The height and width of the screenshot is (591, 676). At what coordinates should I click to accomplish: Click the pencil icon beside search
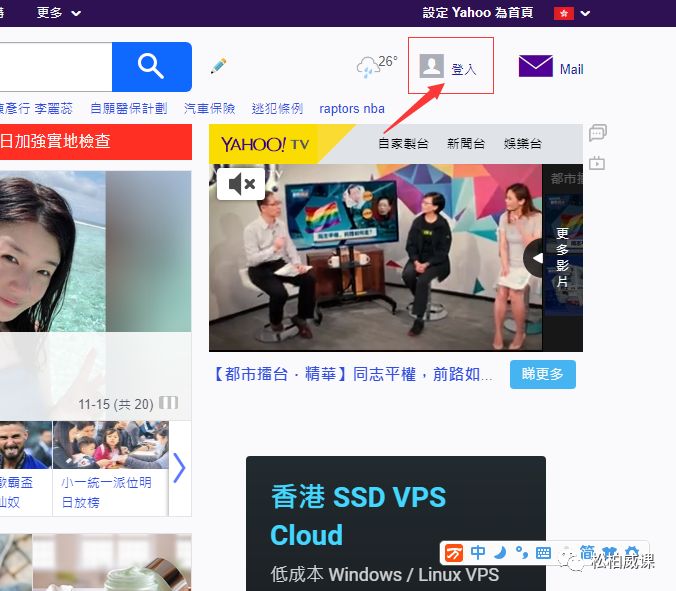pyautogui.click(x=218, y=66)
